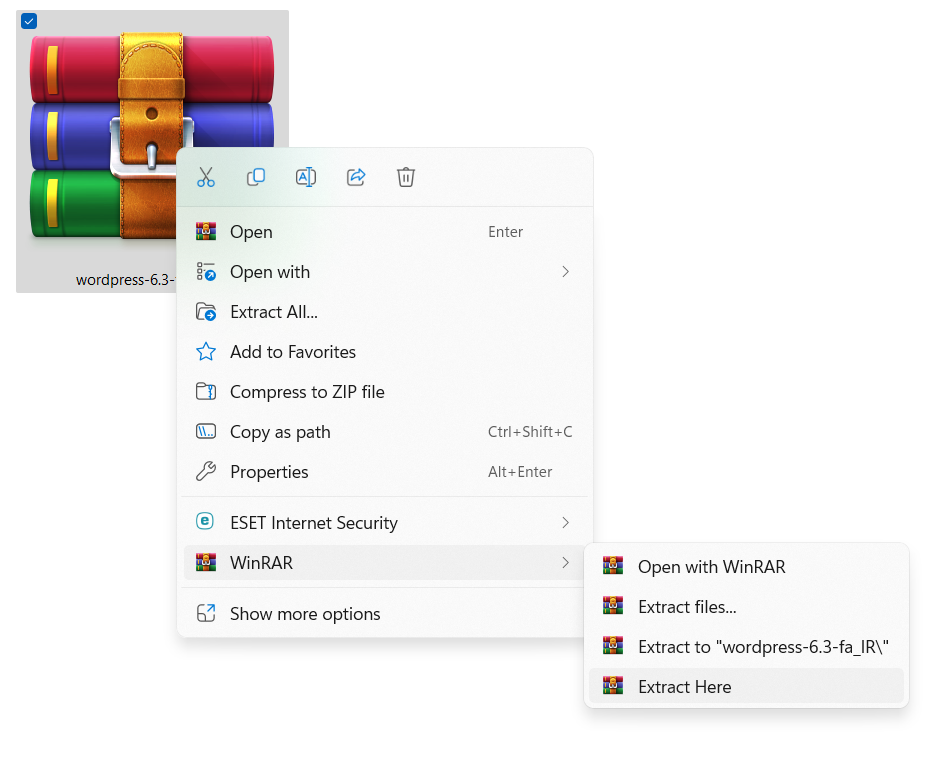The image size is (938, 770).
Task: Select Compress to ZIP file
Action: [x=385, y=392]
